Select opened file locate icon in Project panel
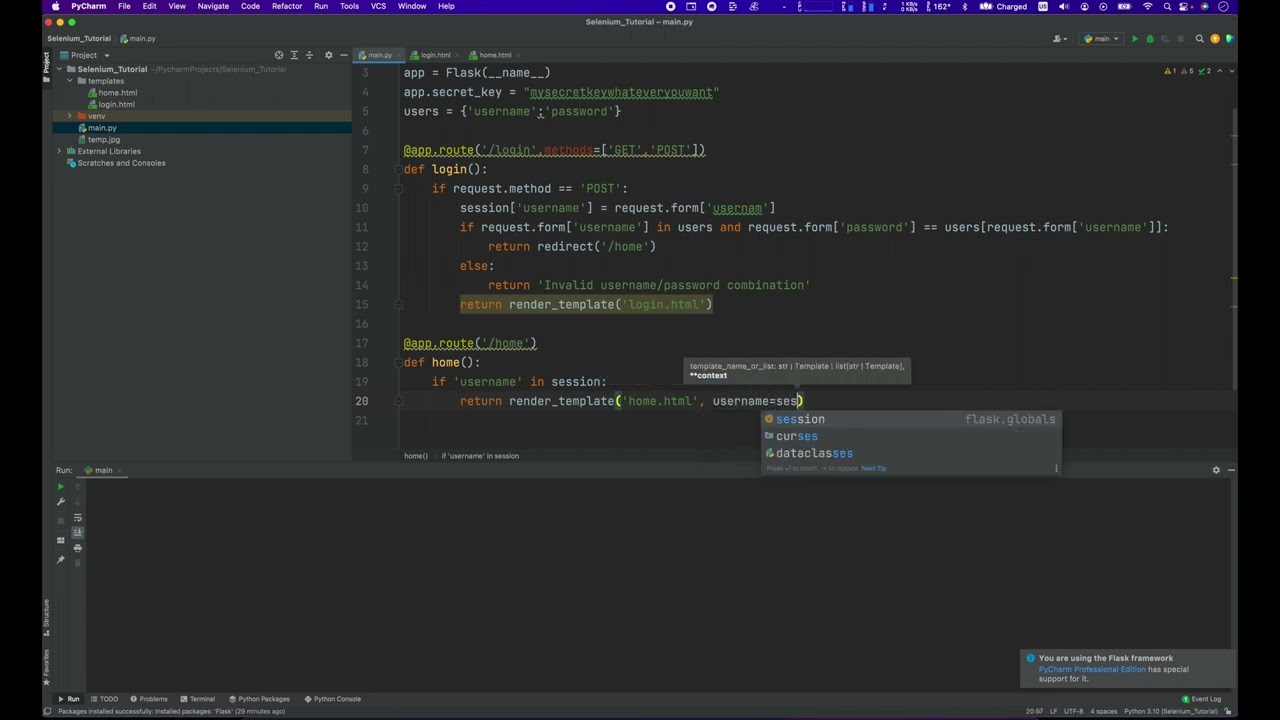1280x720 pixels. point(279,55)
